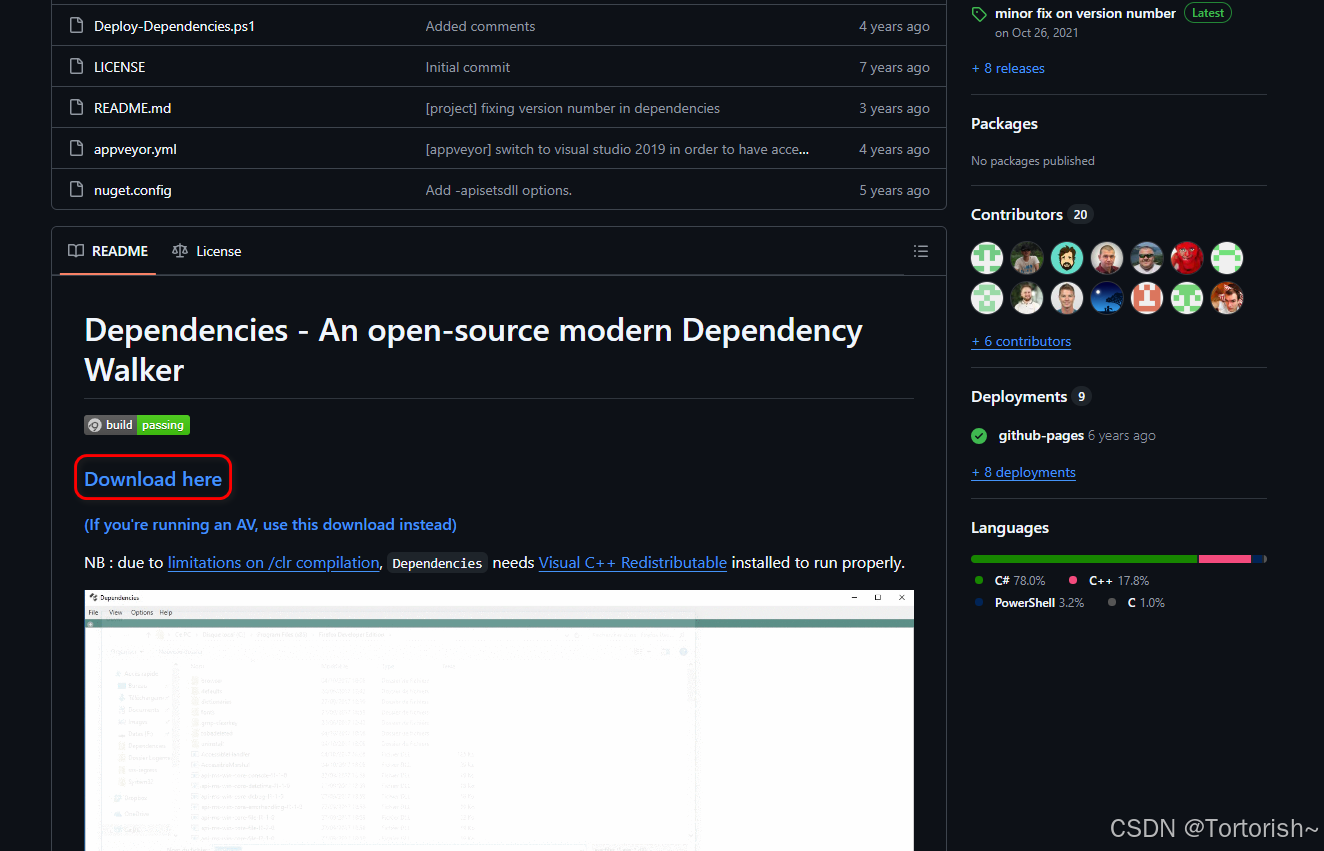Switch to the README tab
Image resolution: width=1324 pixels, height=851 pixels.
tap(119, 251)
